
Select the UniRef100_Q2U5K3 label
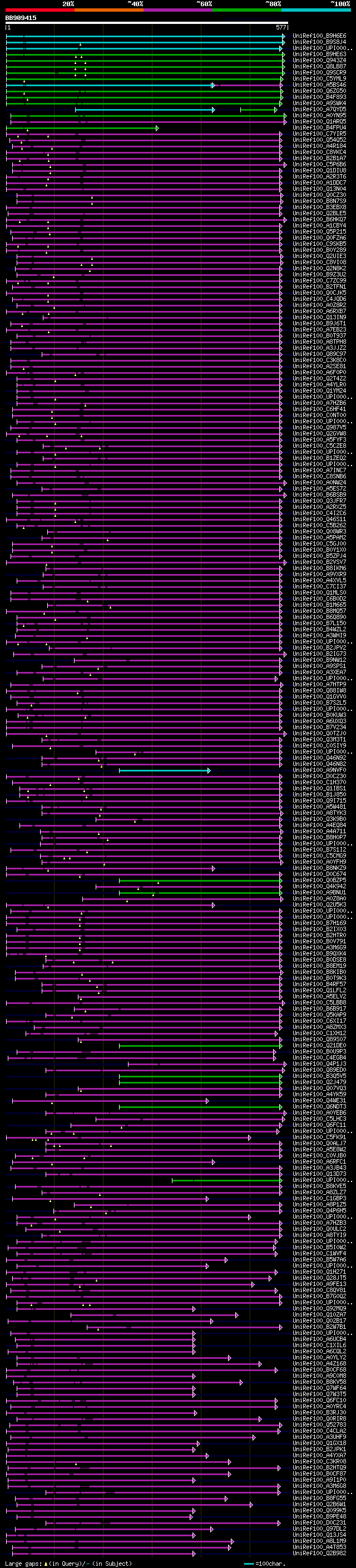pos(319,904)
